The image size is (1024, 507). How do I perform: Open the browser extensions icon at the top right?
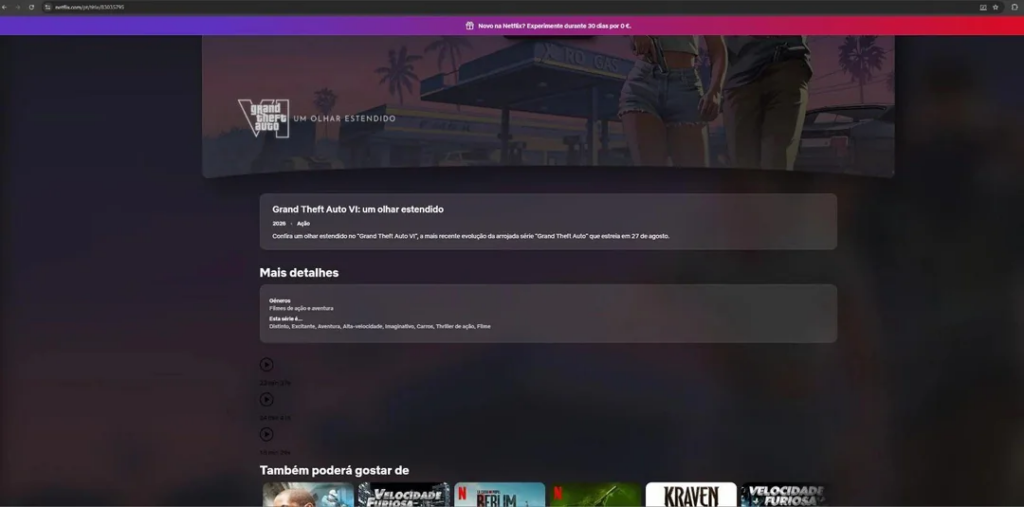tap(1014, 7)
